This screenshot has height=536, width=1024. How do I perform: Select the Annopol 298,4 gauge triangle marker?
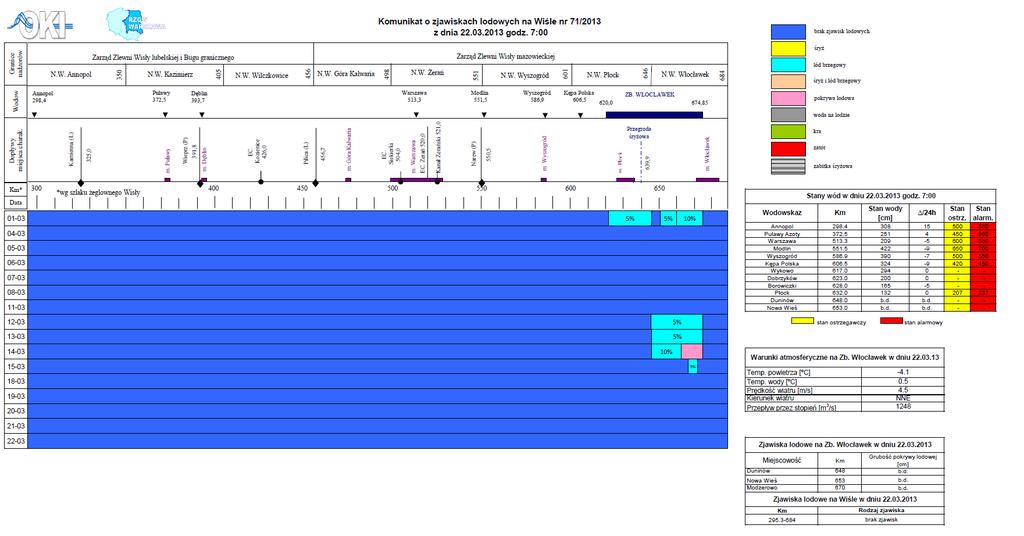click(35, 115)
